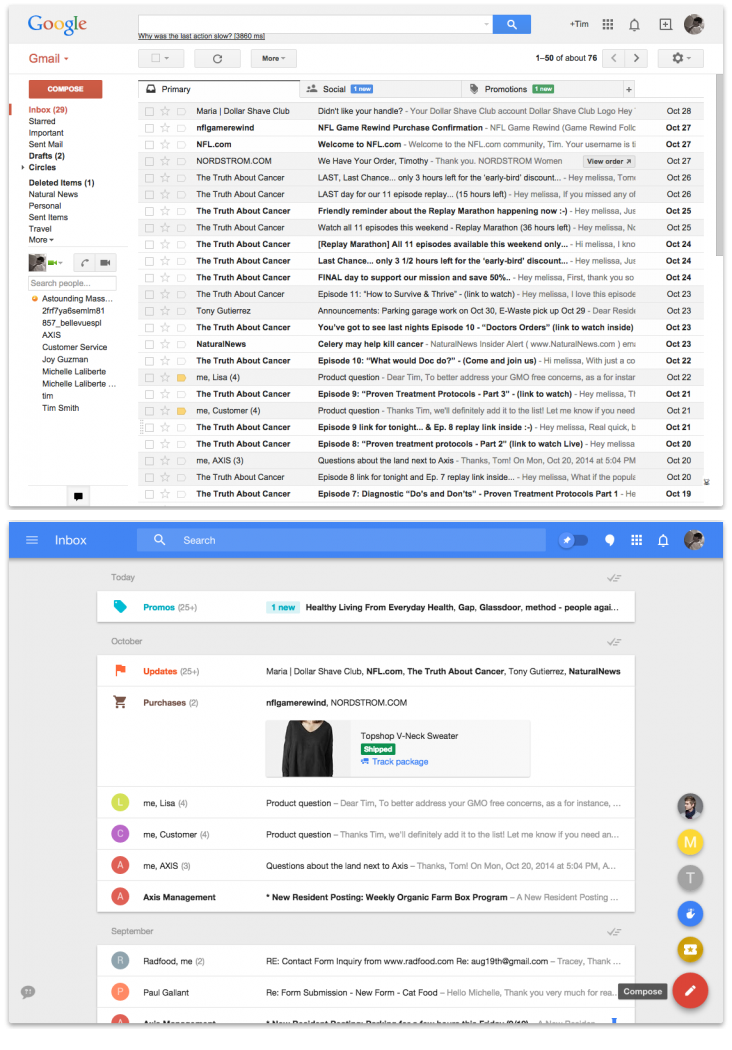Click the blue Google search button
This screenshot has height=1050, width=732.
tap(512, 25)
